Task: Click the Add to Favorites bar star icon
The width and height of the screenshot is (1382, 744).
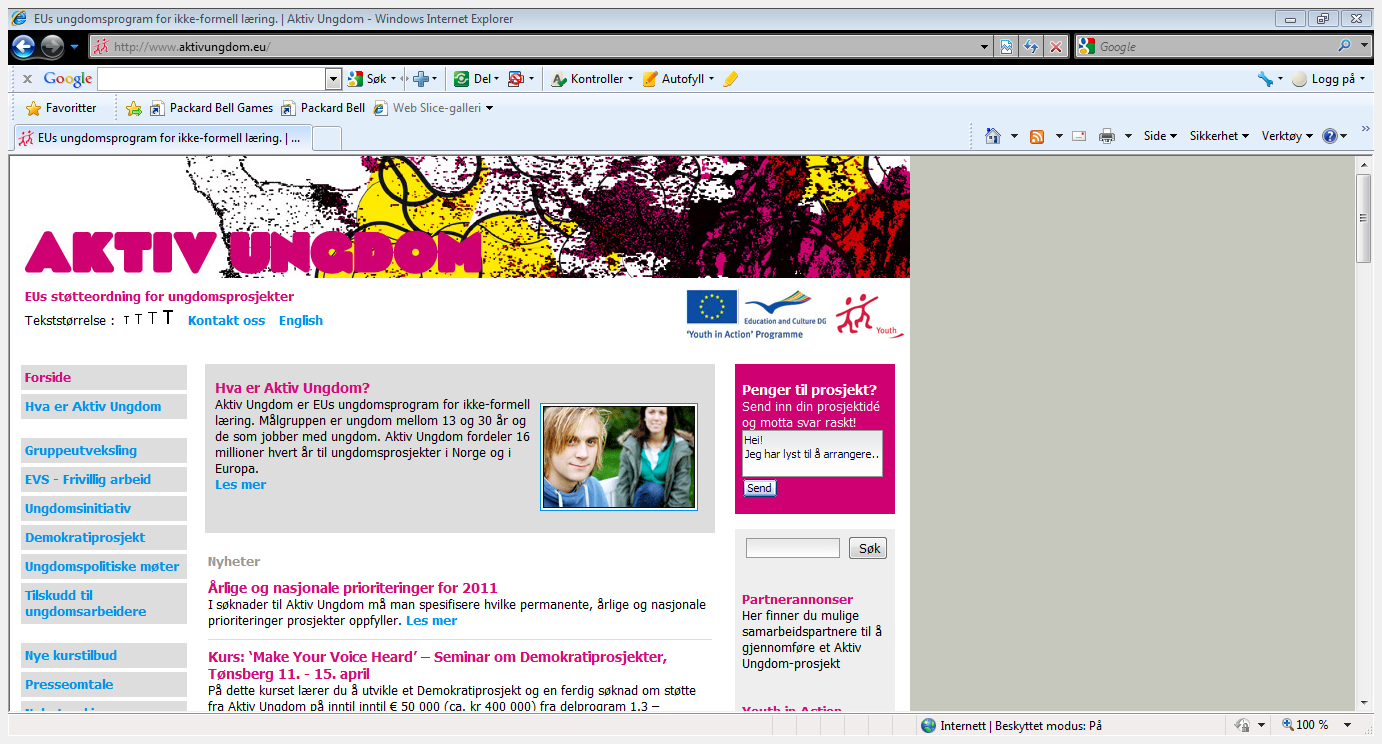Action: point(133,108)
